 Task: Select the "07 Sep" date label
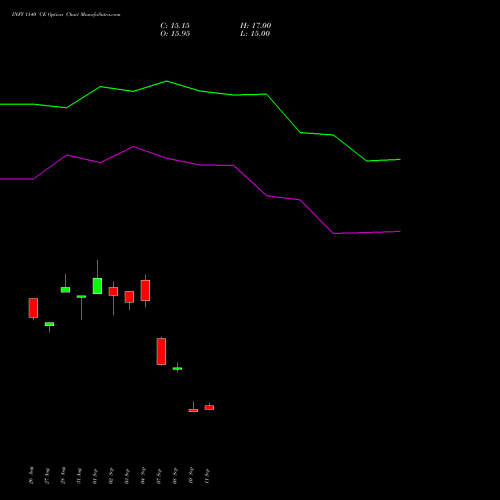click(160, 475)
